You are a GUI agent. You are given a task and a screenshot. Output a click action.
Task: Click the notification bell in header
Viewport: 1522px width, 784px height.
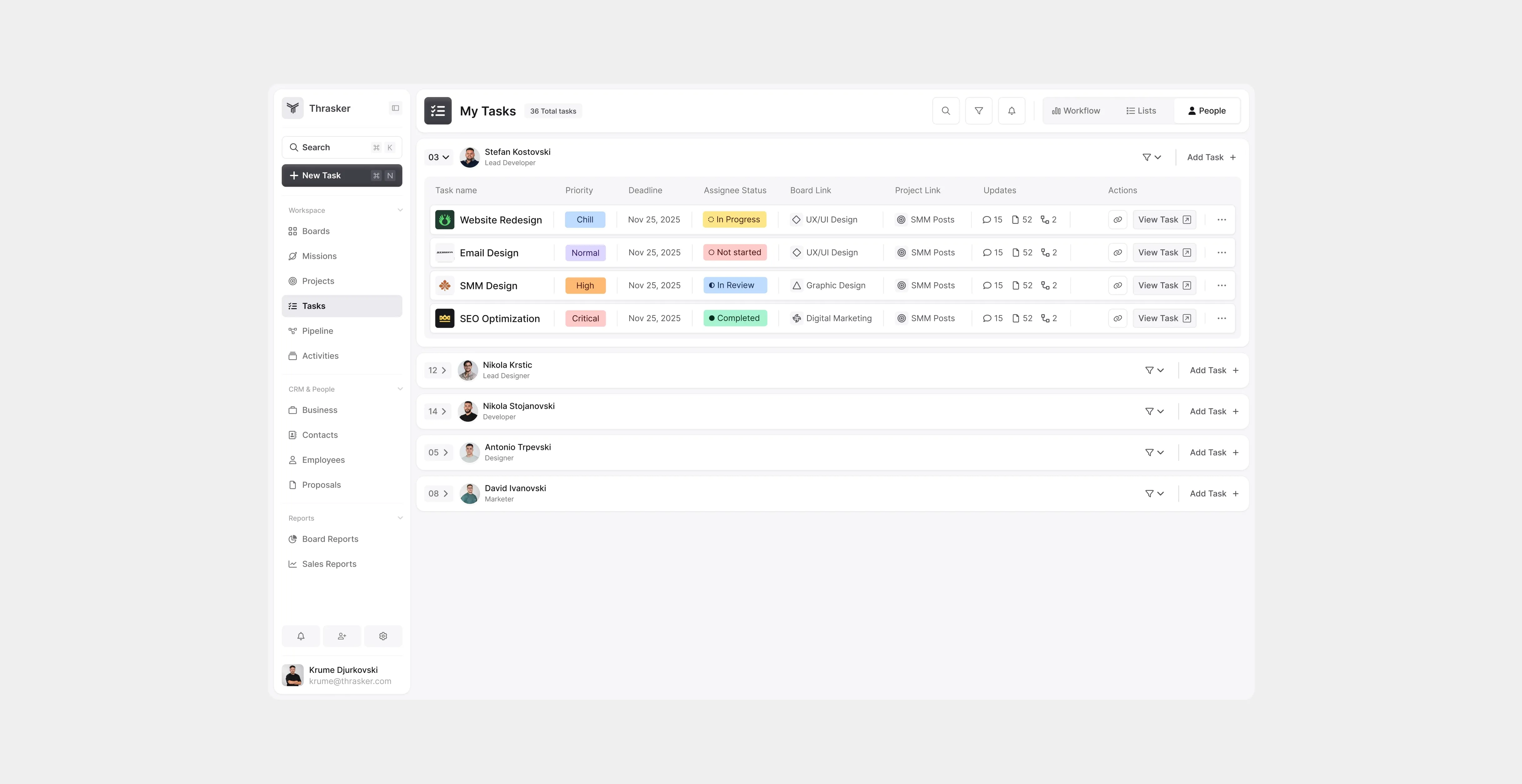pos(1012,111)
